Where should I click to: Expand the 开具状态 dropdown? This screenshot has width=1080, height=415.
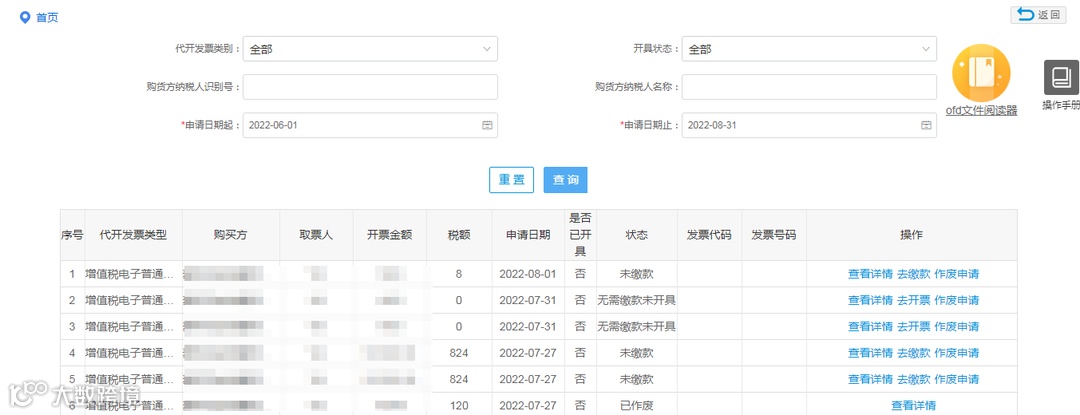809,49
